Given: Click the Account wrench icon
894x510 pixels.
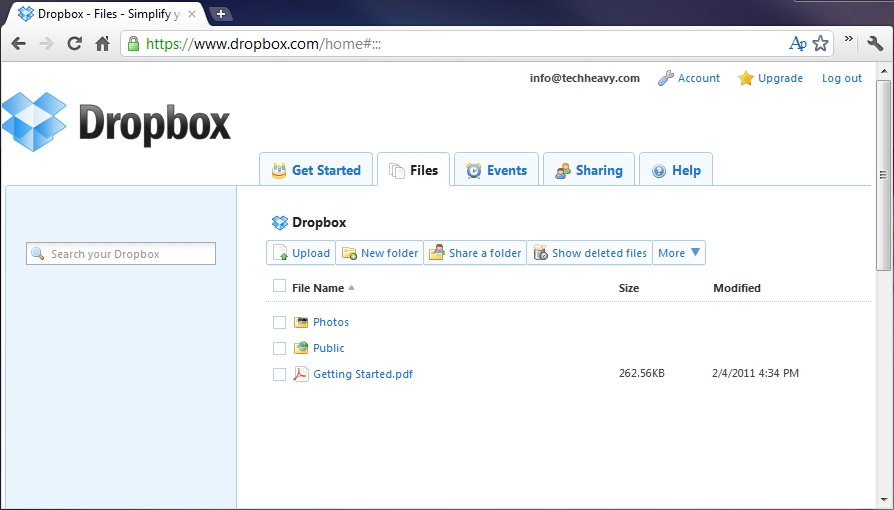Looking at the screenshot, I should tap(665, 78).
